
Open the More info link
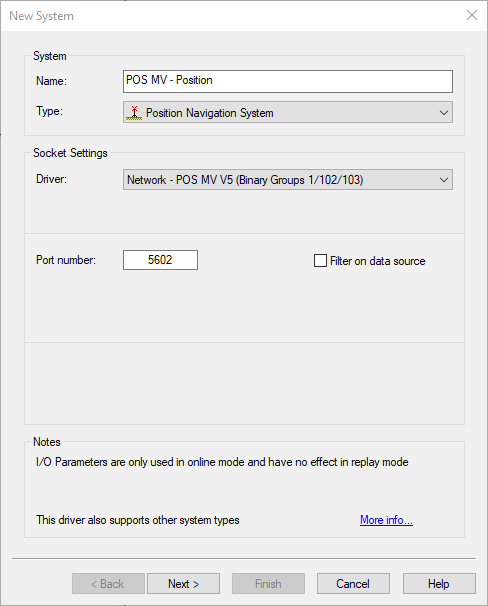(x=386, y=520)
